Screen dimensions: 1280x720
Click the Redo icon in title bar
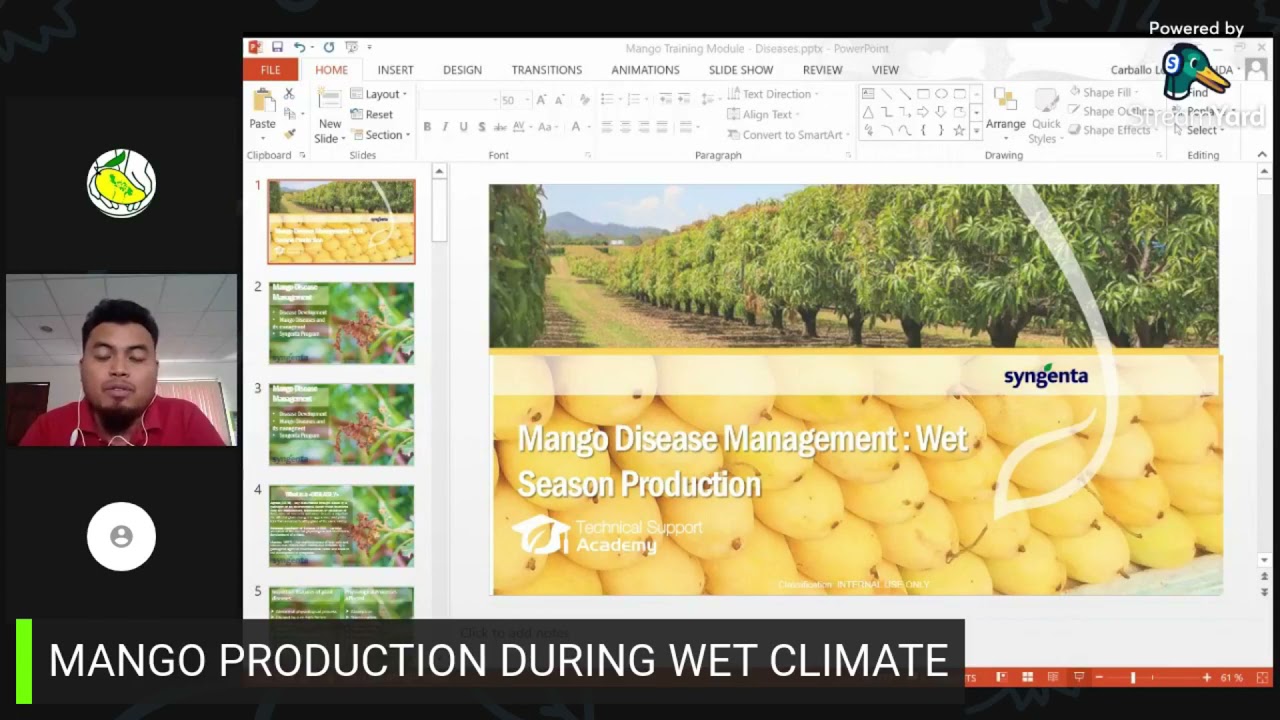coord(329,47)
